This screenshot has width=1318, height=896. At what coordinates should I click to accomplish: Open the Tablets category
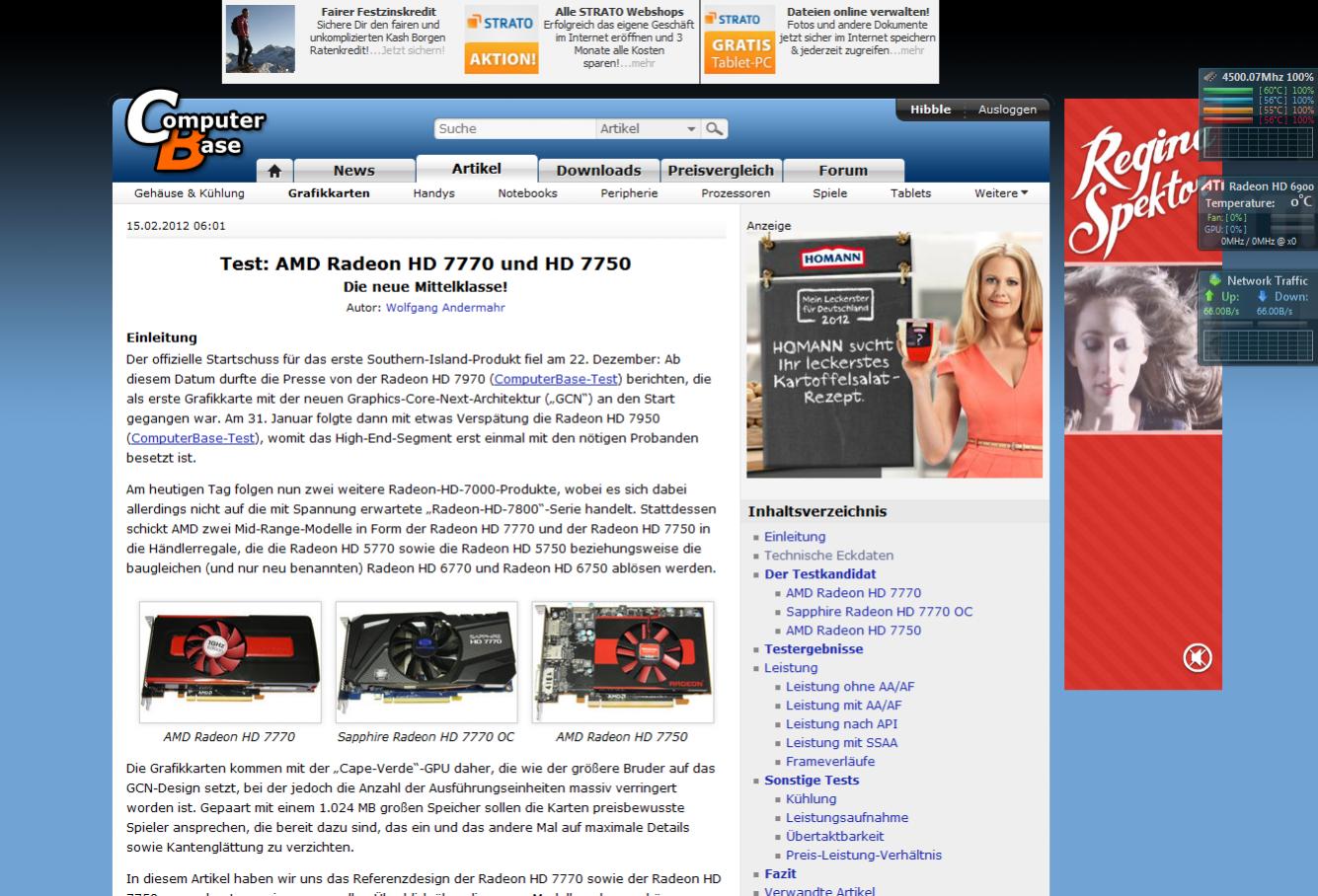tap(910, 193)
